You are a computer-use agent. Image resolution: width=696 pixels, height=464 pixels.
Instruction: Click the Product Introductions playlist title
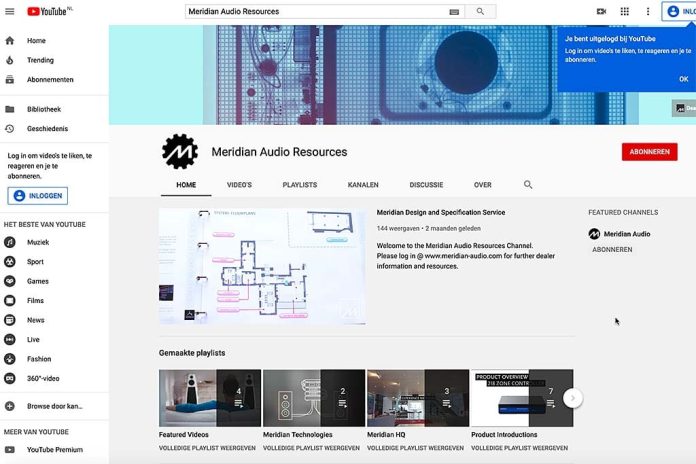[x=504, y=435]
